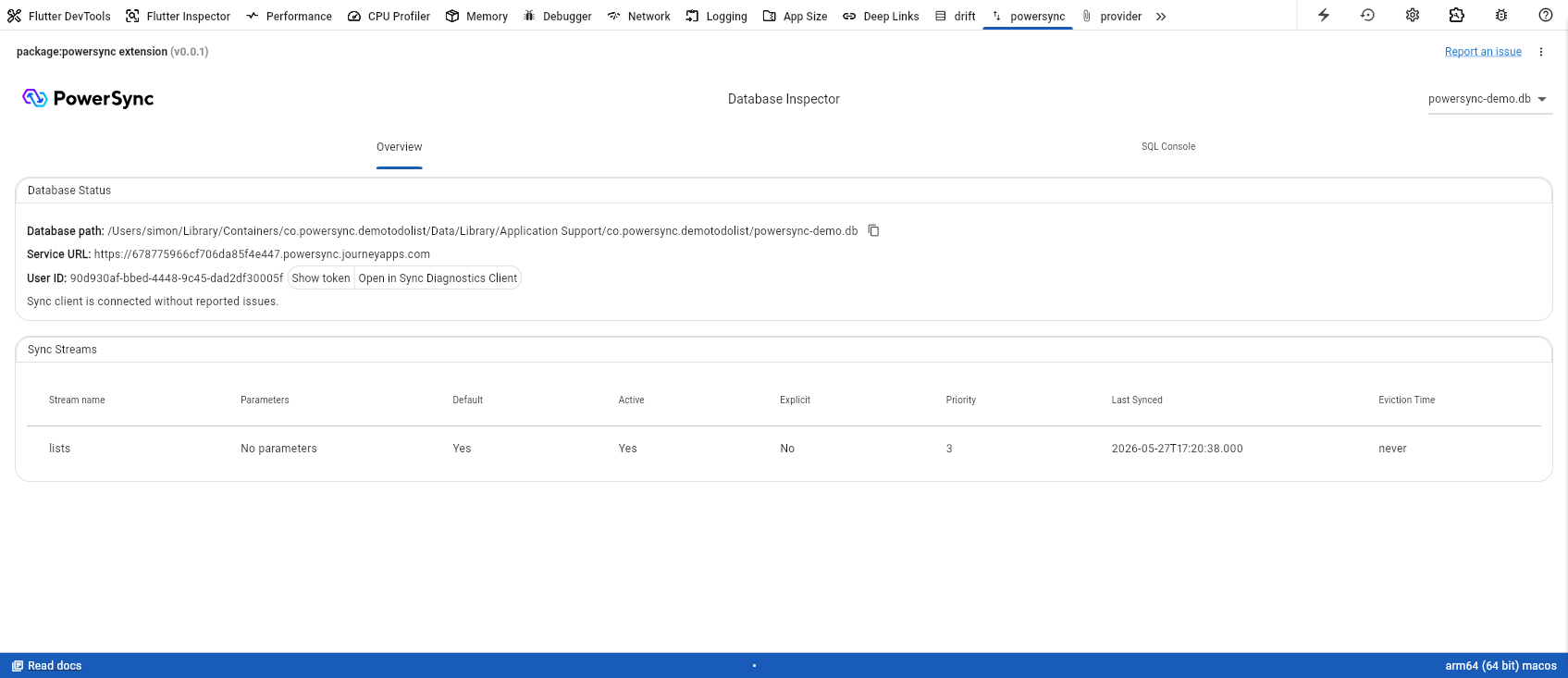1568x678 pixels.
Task: Click the sync client connected status message
Action: [153, 302]
